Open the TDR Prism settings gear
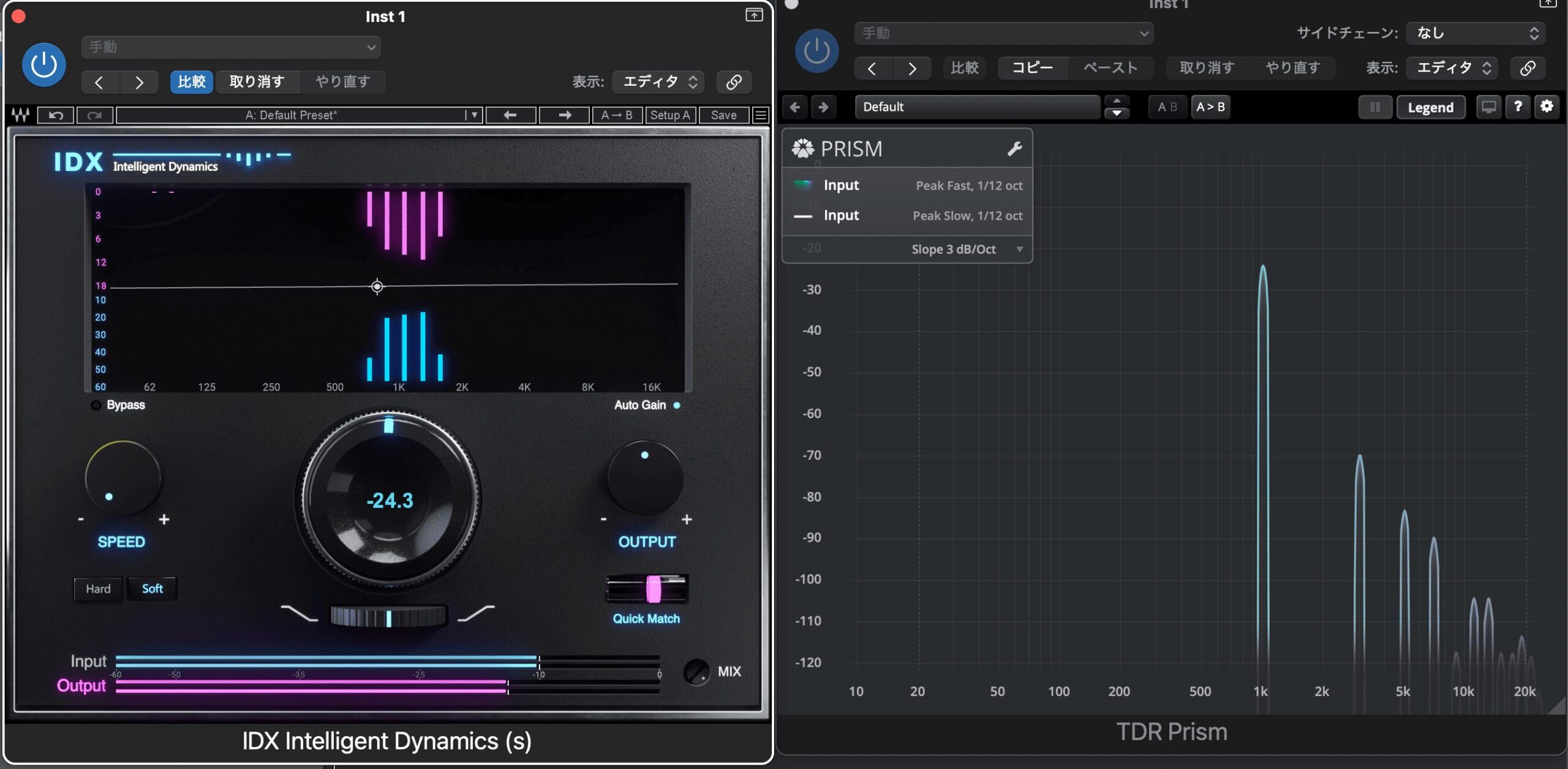This screenshot has height=769, width=1568. pos(1547,107)
